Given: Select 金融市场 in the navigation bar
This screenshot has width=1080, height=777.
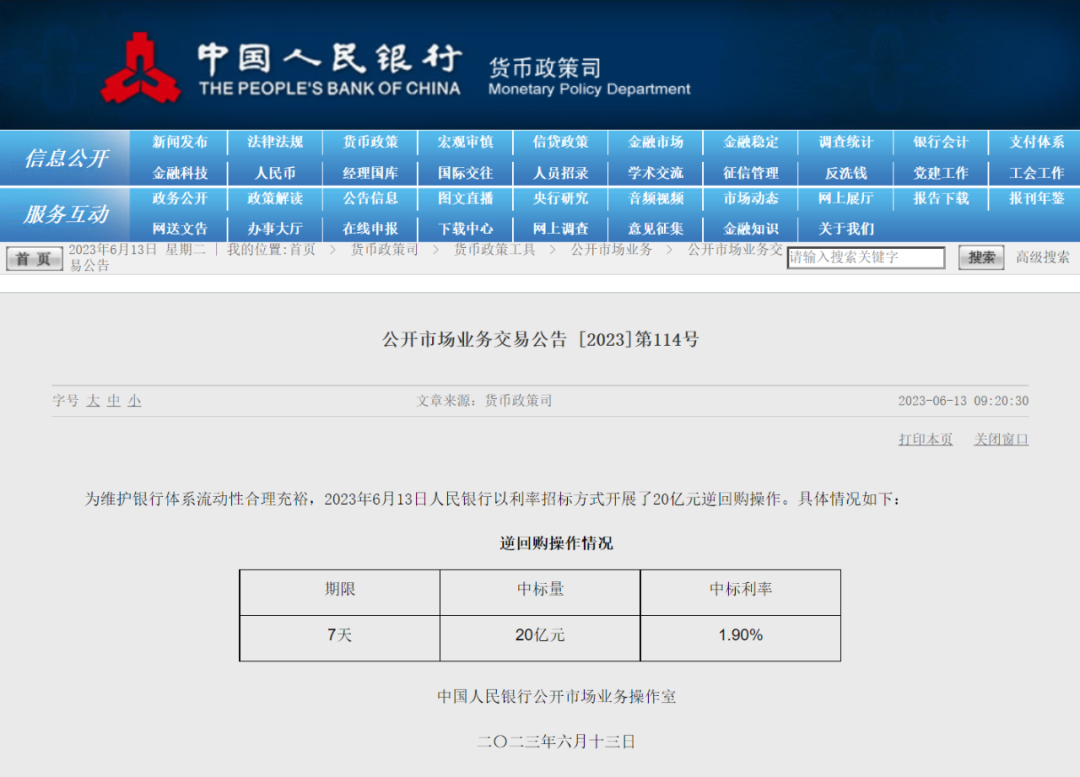Looking at the screenshot, I should (x=655, y=142).
